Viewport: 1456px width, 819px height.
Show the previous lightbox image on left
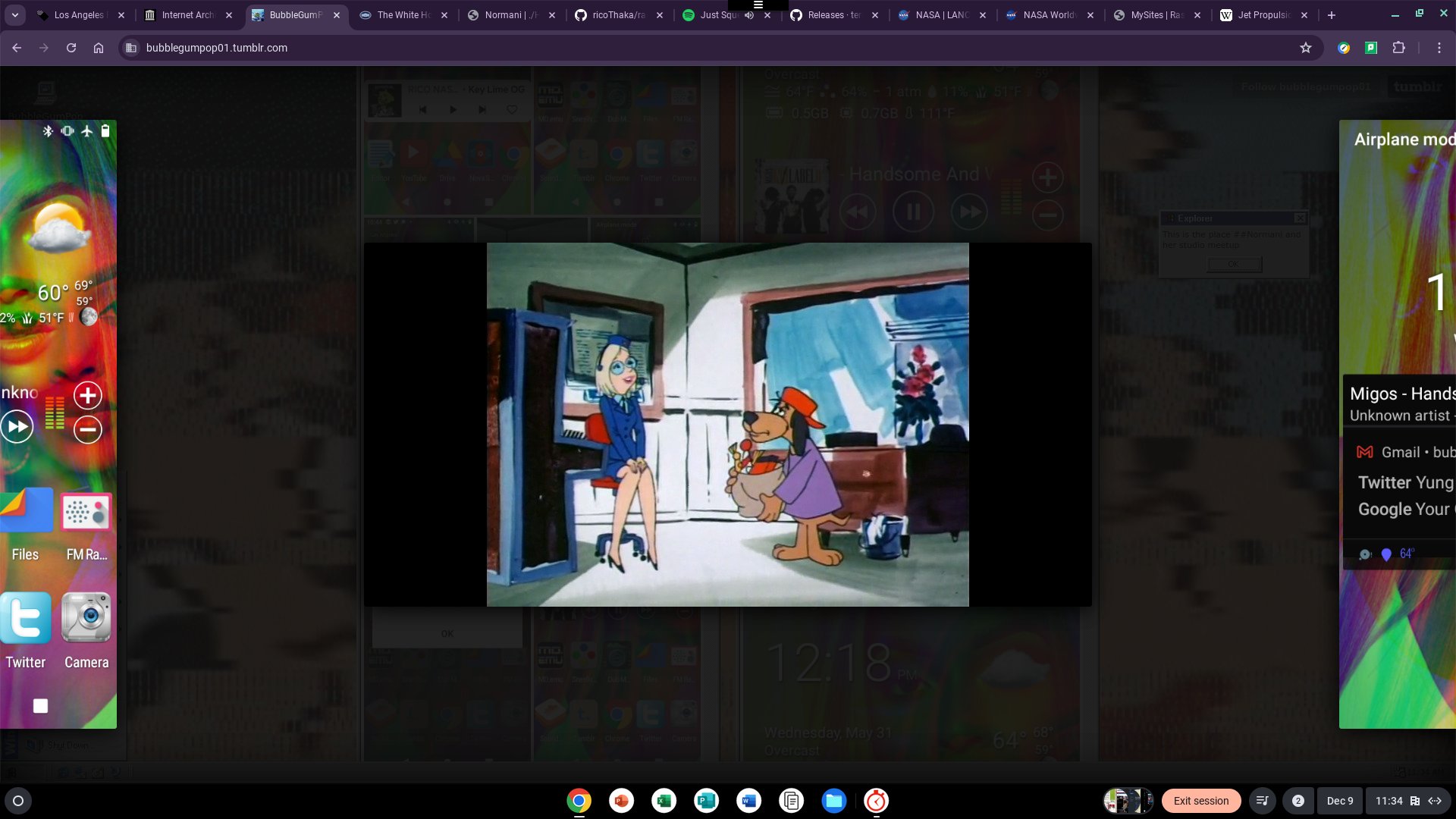click(x=58, y=425)
